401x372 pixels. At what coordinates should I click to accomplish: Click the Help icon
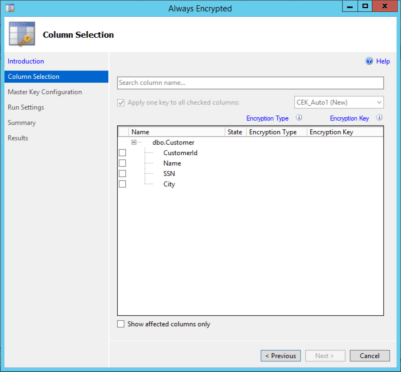pos(369,61)
